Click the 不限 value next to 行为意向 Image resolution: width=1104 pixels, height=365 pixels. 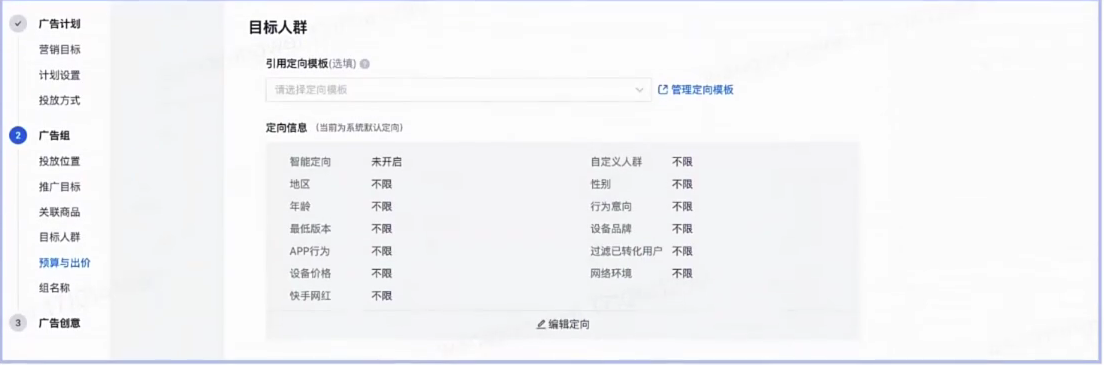coord(682,206)
